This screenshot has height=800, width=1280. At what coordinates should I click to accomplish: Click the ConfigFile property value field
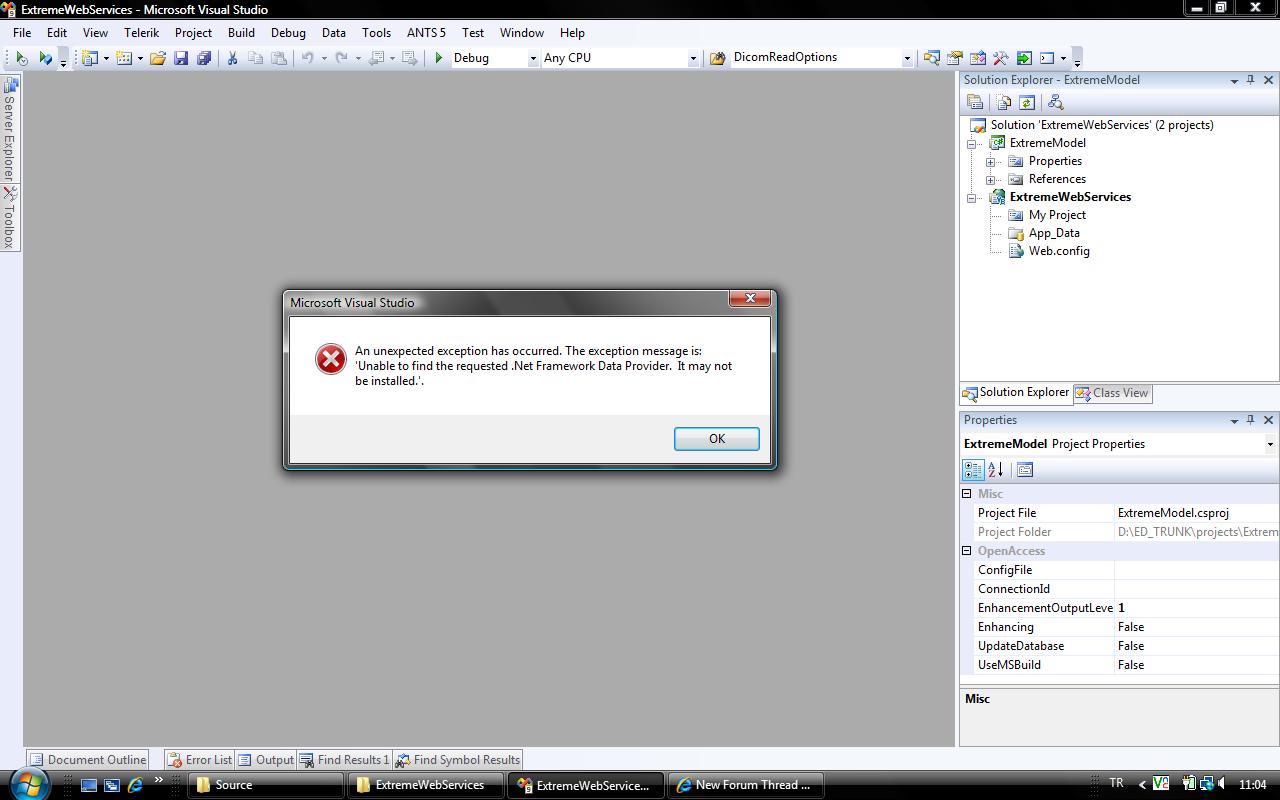coord(1196,570)
